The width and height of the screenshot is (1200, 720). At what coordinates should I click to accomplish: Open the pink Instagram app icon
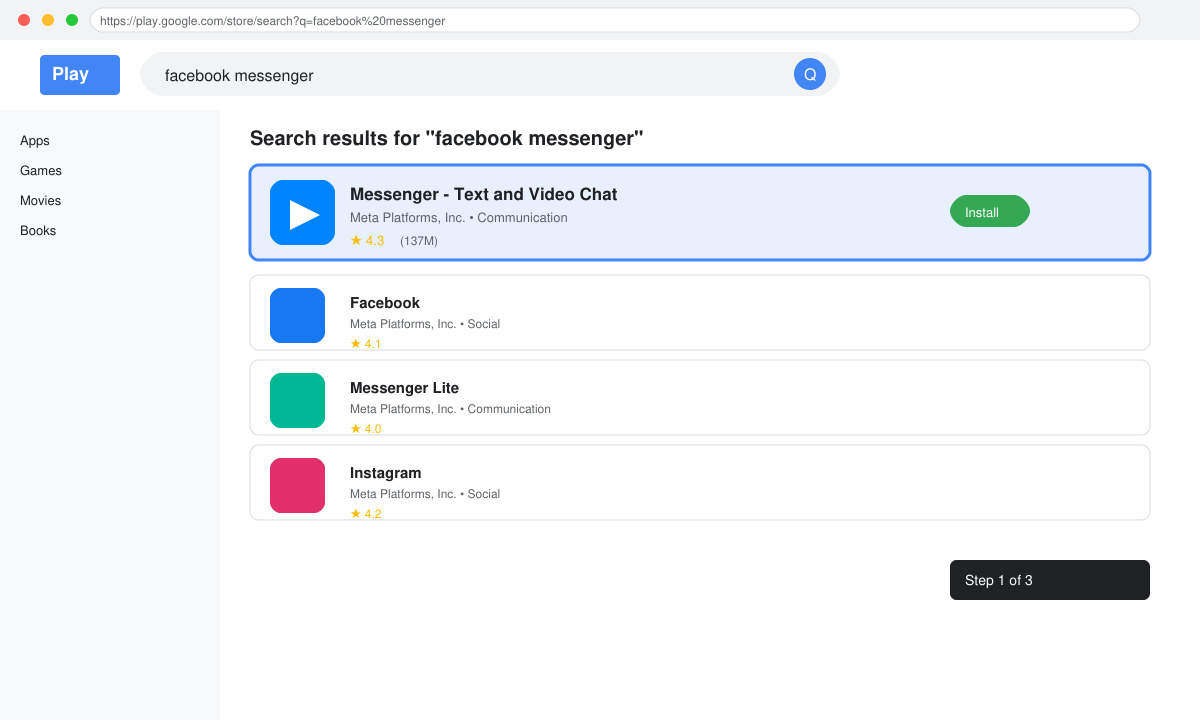[x=297, y=485]
